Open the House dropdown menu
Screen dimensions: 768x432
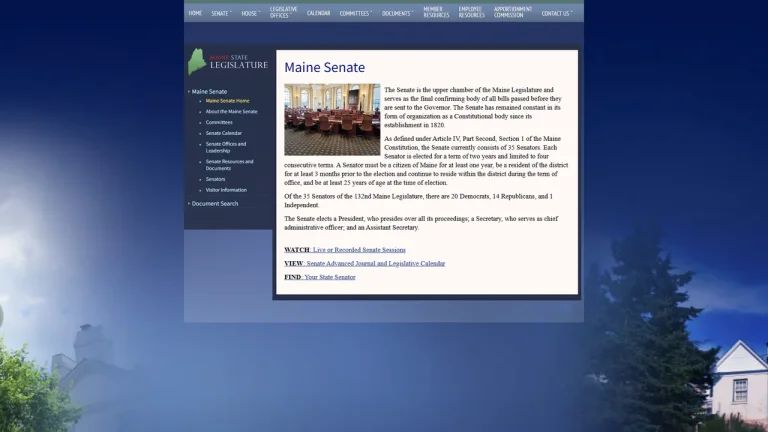(250, 13)
